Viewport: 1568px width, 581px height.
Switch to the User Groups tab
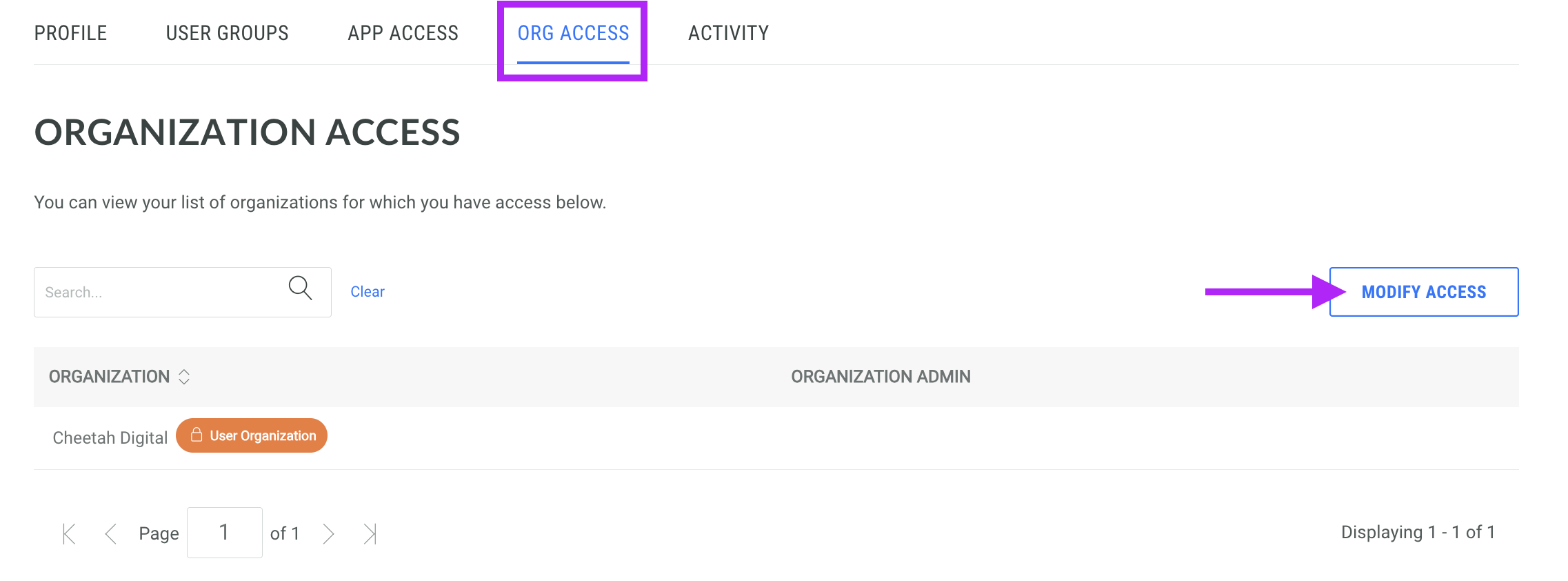(227, 33)
